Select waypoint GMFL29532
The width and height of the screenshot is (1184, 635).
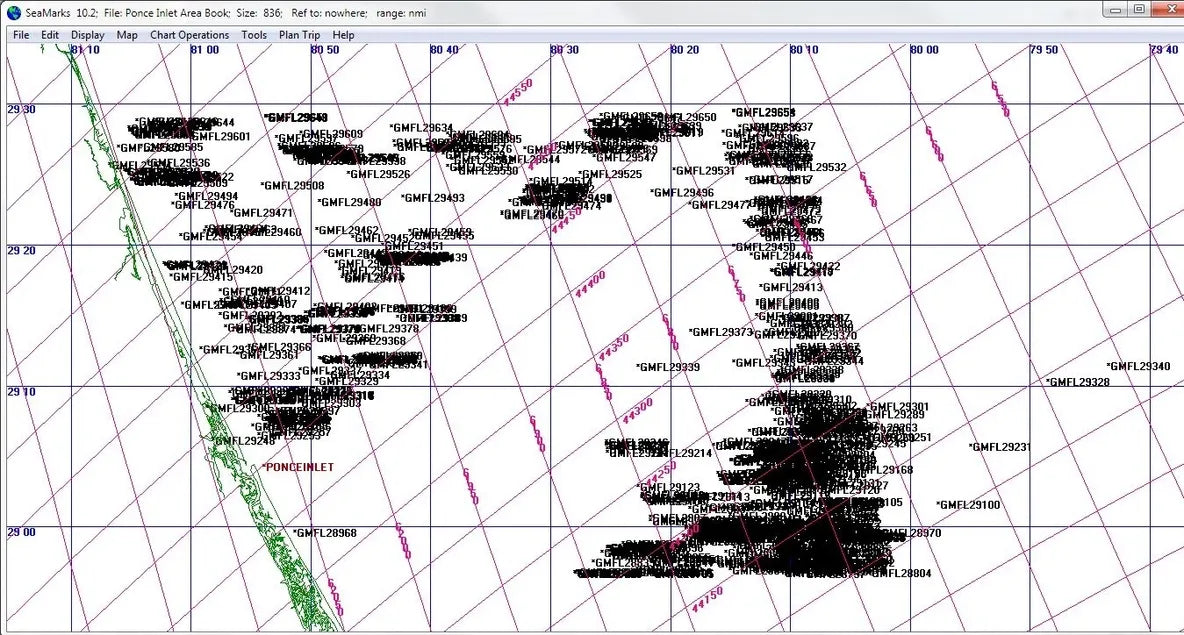click(x=817, y=167)
